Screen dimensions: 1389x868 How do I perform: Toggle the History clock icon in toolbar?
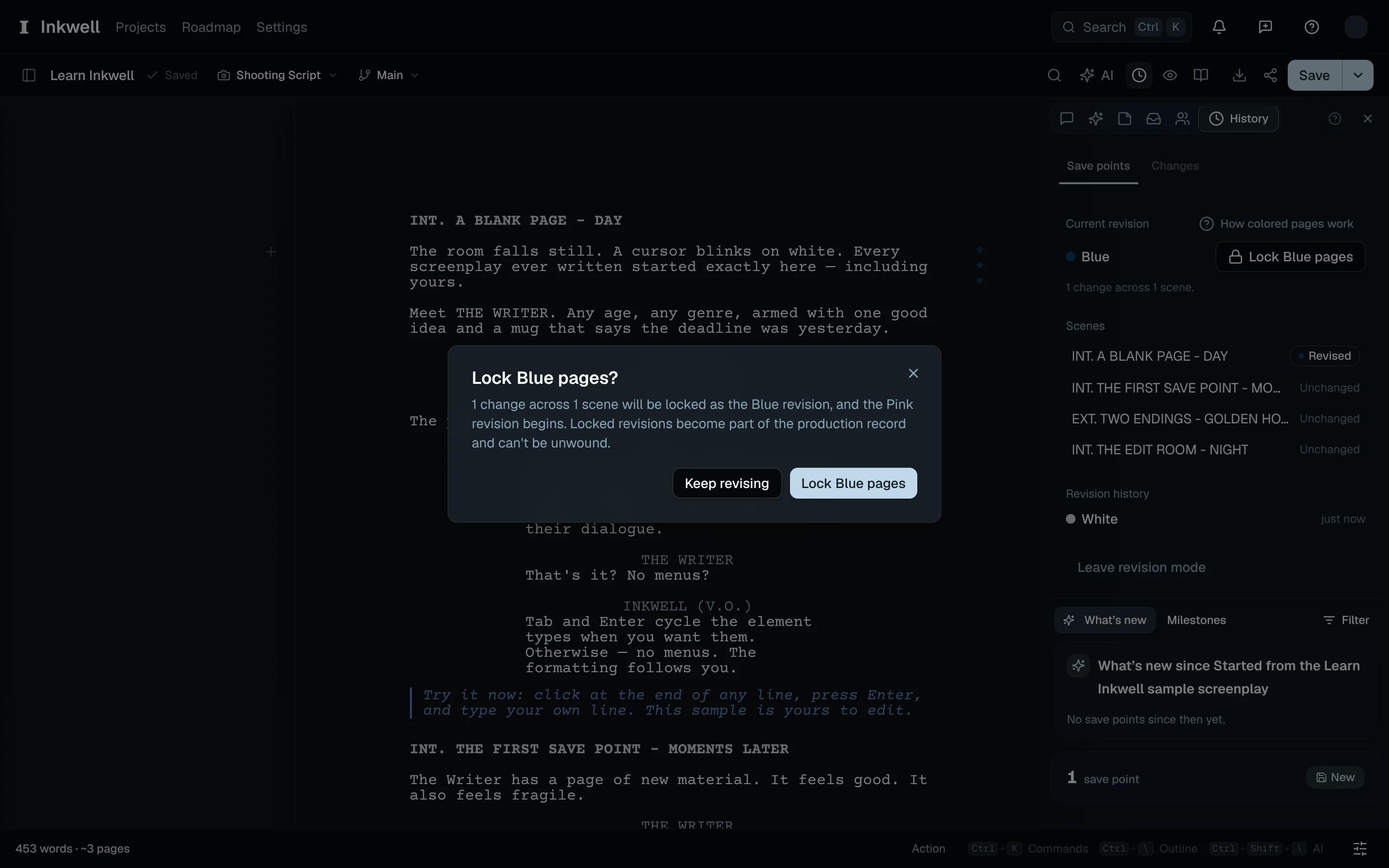tap(1139, 75)
